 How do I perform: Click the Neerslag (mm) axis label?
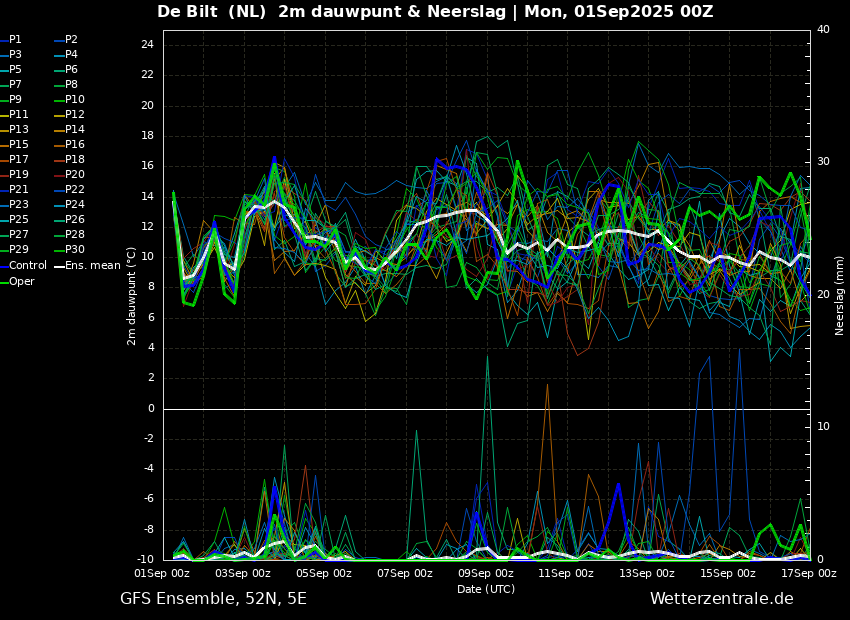click(x=839, y=296)
